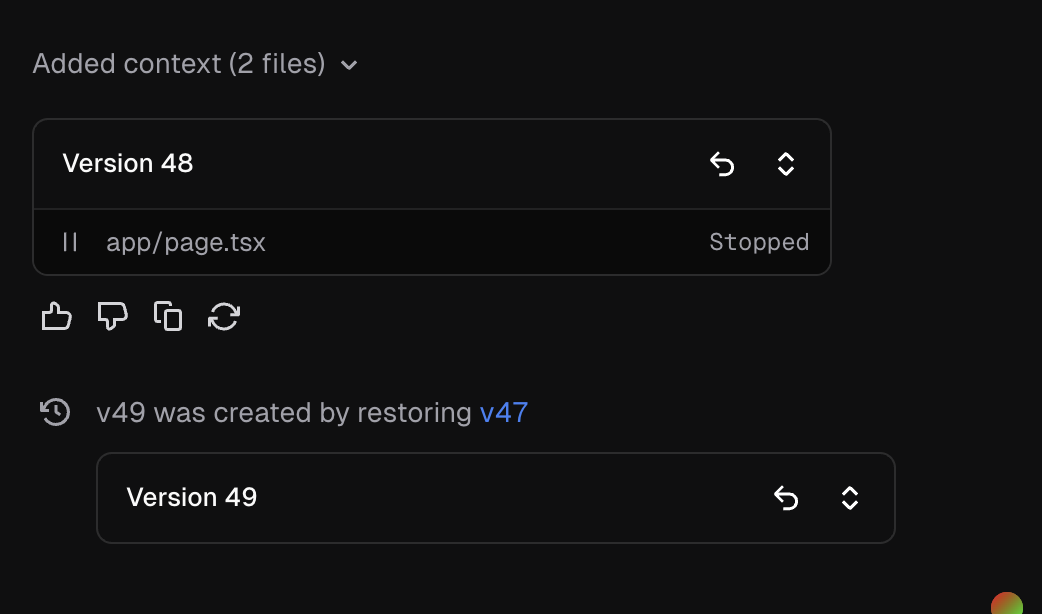Expand the Version 49 card with its chevrons
Viewport: 1042px width, 614px height.
pos(850,498)
